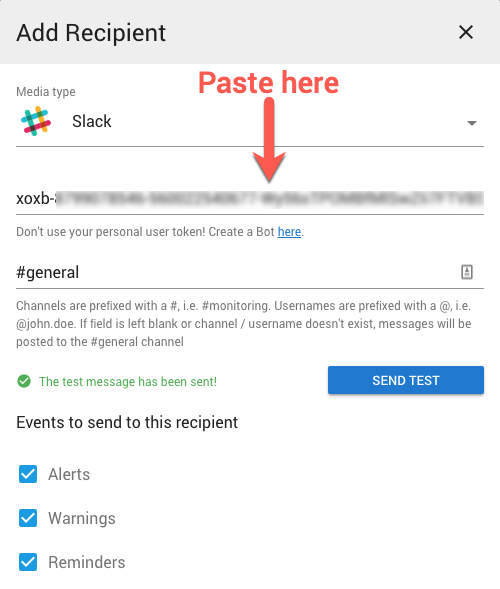
Task: Click the Alerts label text
Action: 69,474
